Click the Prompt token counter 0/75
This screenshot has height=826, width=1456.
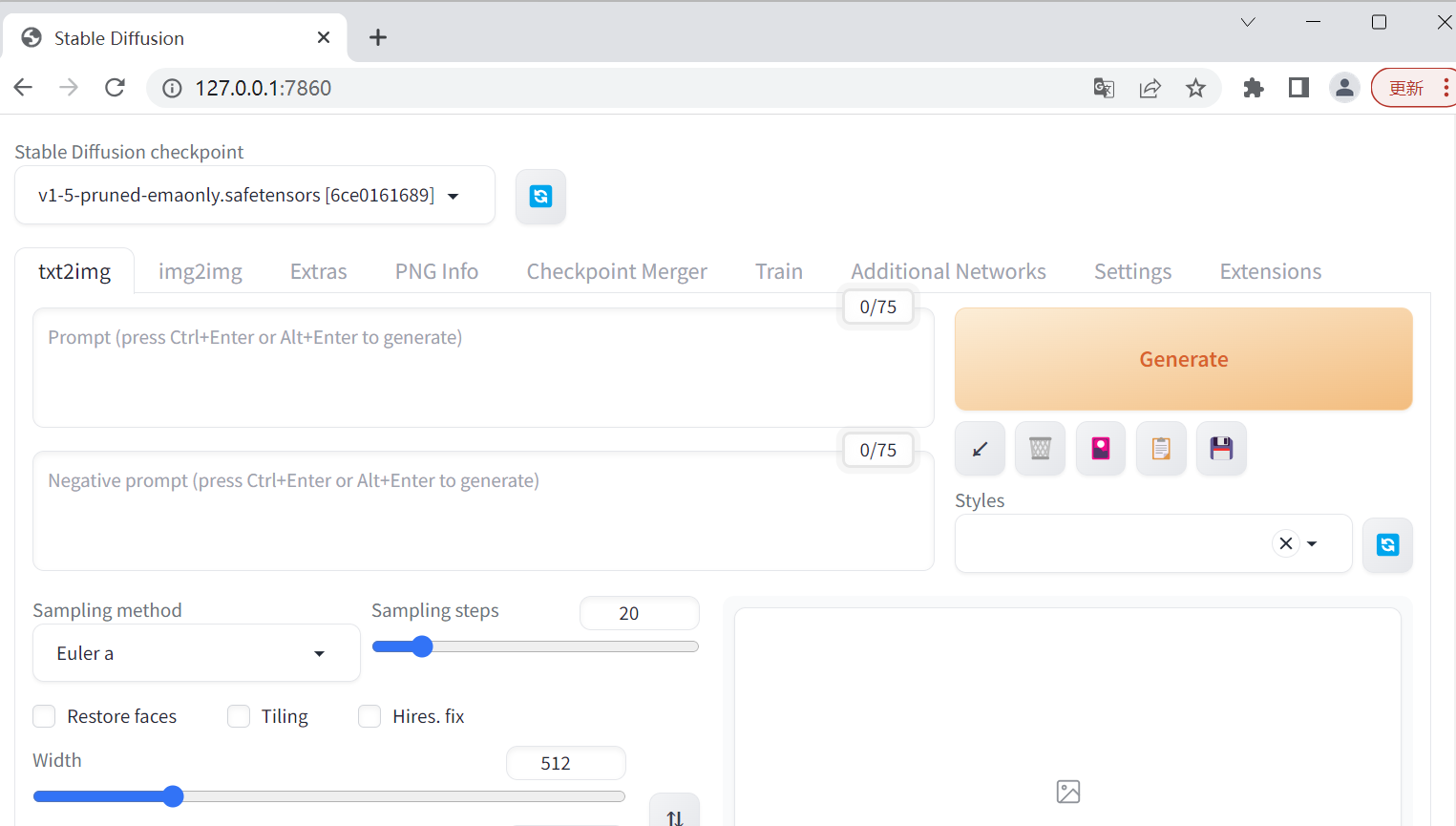878,307
